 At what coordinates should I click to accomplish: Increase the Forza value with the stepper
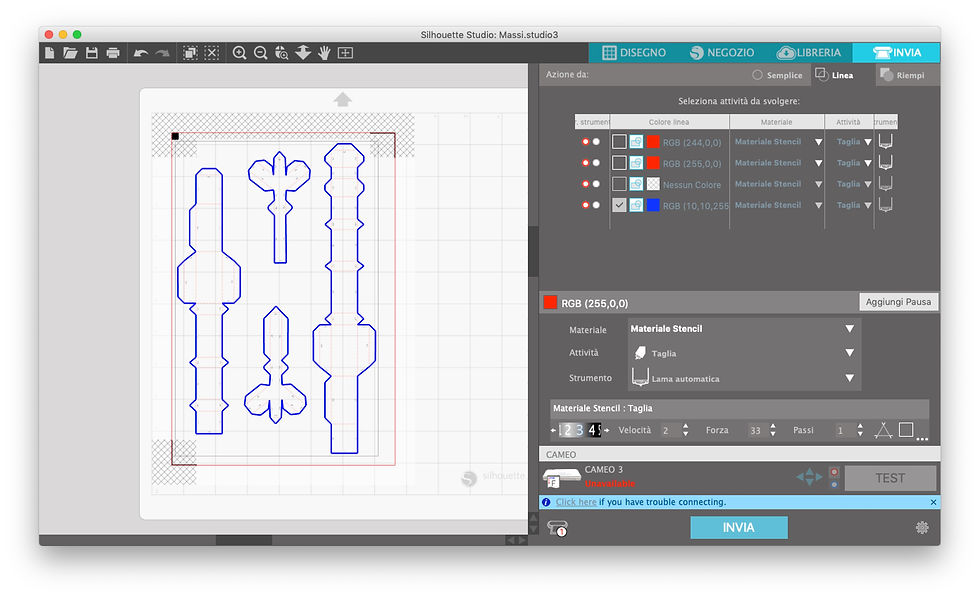pyautogui.click(x=773, y=426)
